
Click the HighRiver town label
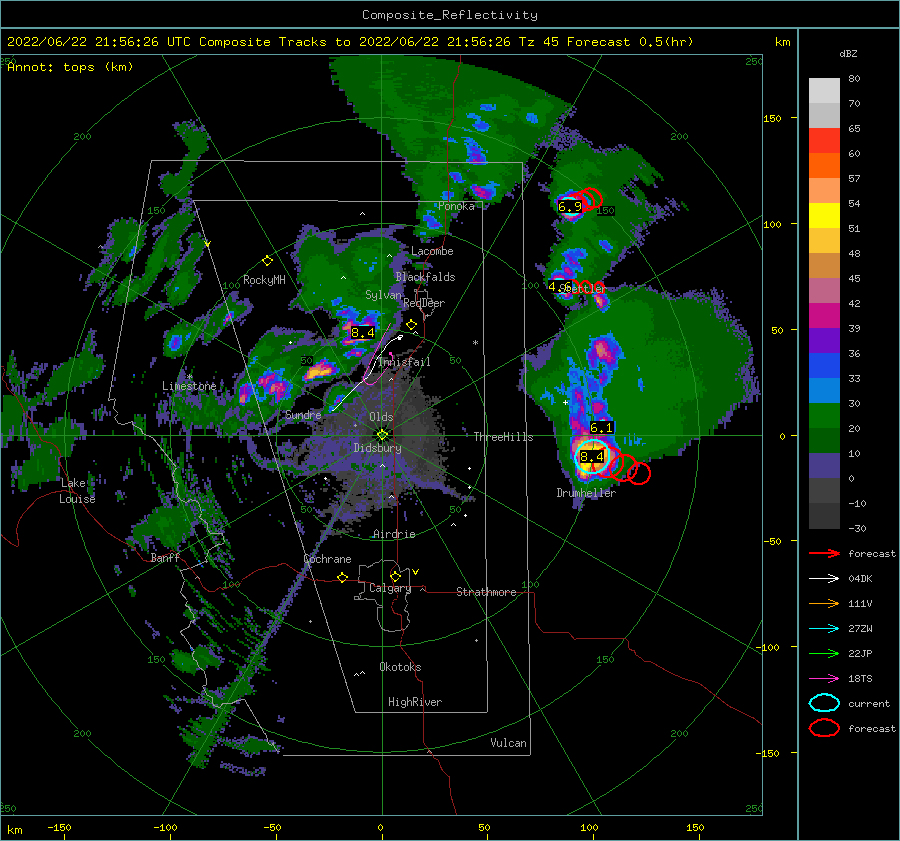coord(415,702)
